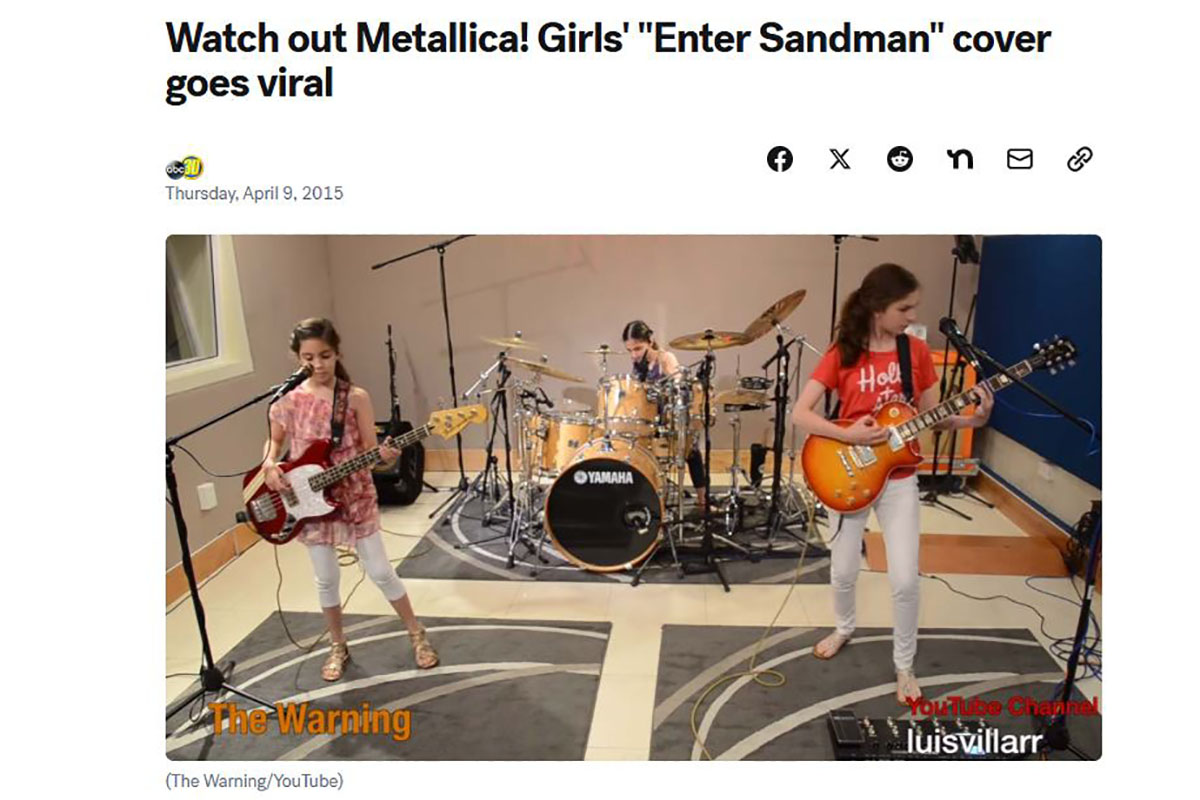This screenshot has height=800, width=1200.
Task: Share the article on Facebook
Action: coord(780,159)
